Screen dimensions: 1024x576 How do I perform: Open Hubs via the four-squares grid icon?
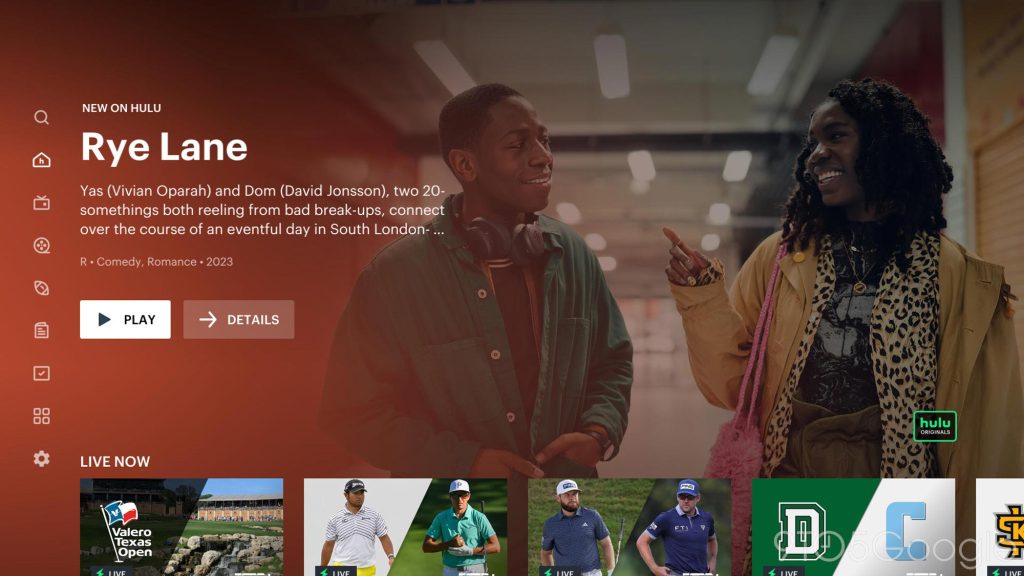click(41, 416)
